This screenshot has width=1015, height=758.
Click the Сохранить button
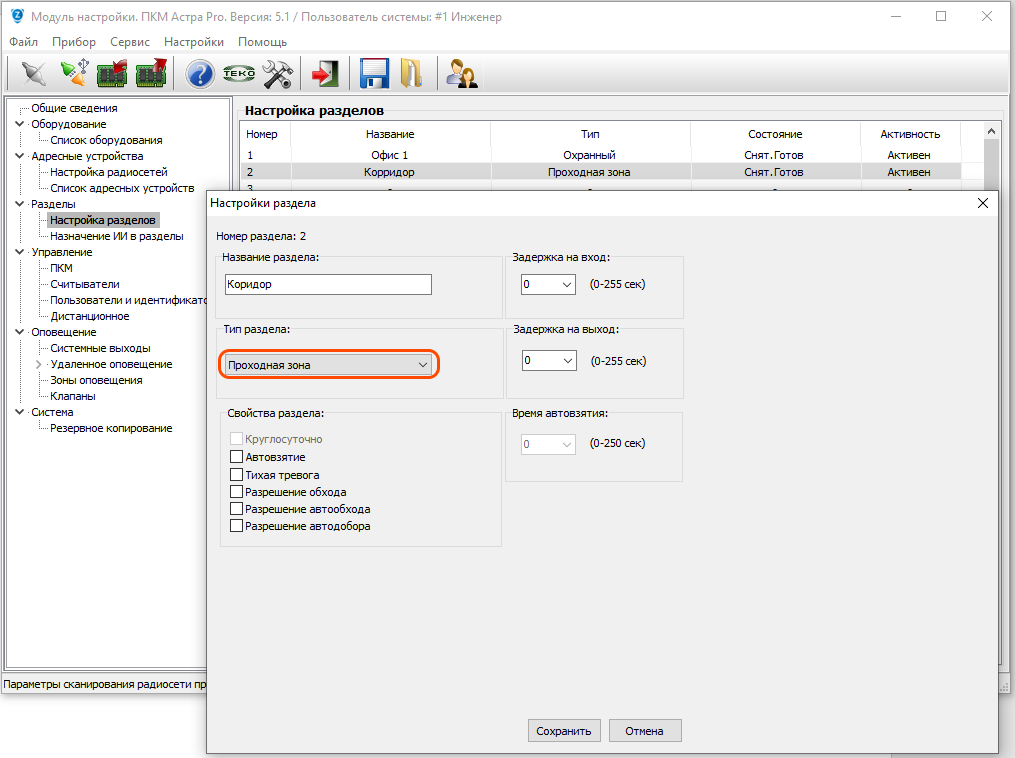pyautogui.click(x=564, y=731)
